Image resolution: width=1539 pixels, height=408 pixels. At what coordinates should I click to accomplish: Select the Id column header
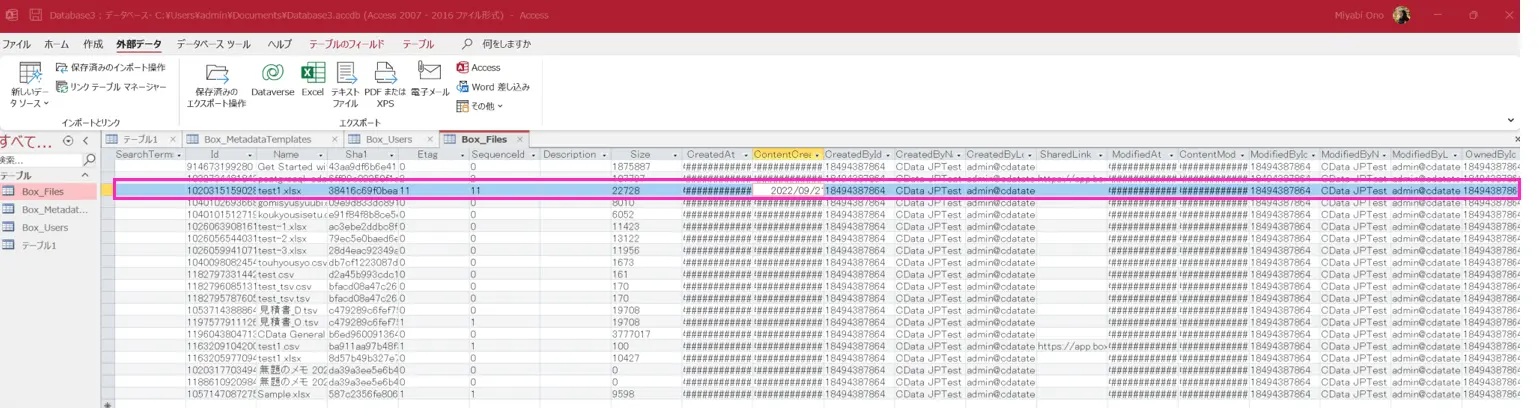pos(221,155)
